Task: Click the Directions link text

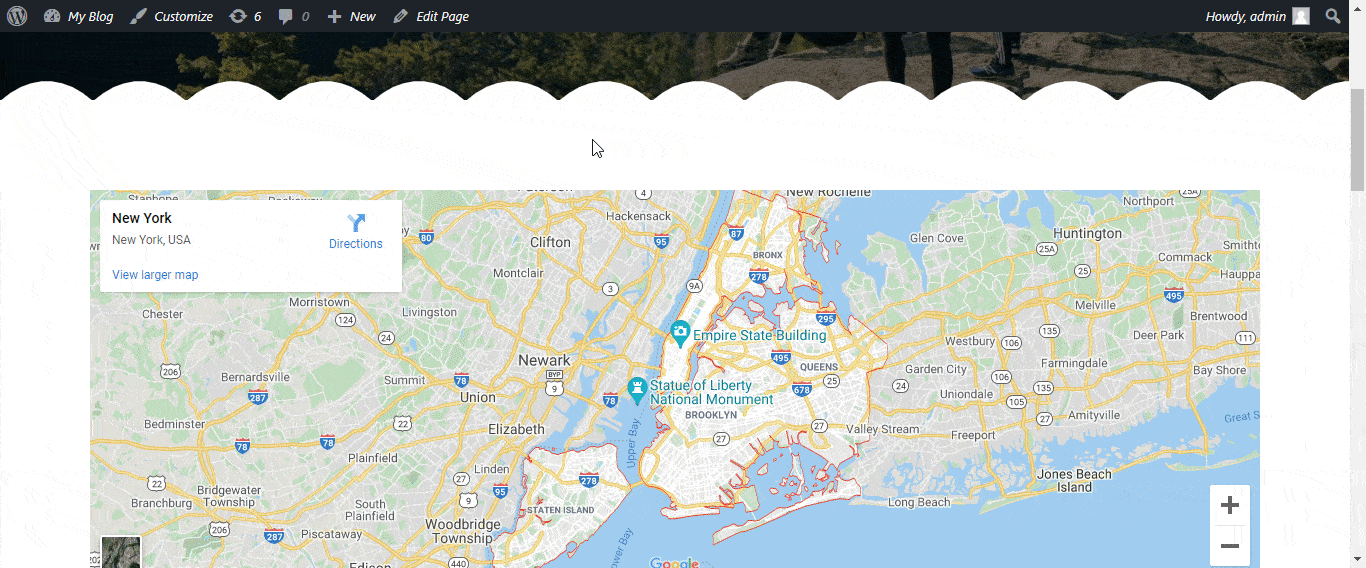Action: pyautogui.click(x=356, y=244)
